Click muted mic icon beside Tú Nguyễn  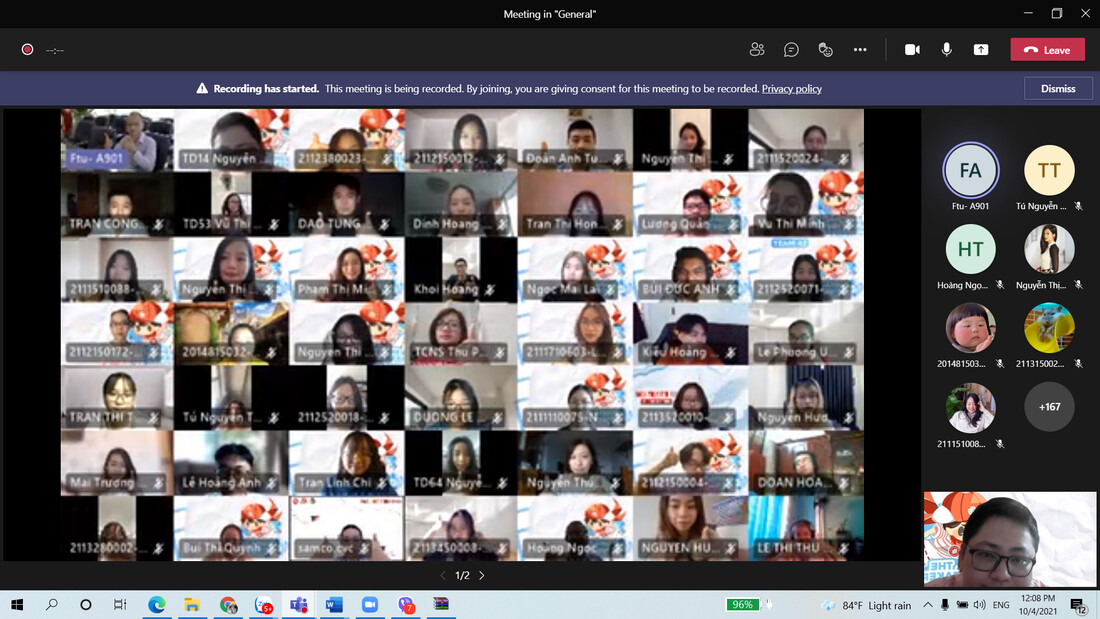(1079, 206)
